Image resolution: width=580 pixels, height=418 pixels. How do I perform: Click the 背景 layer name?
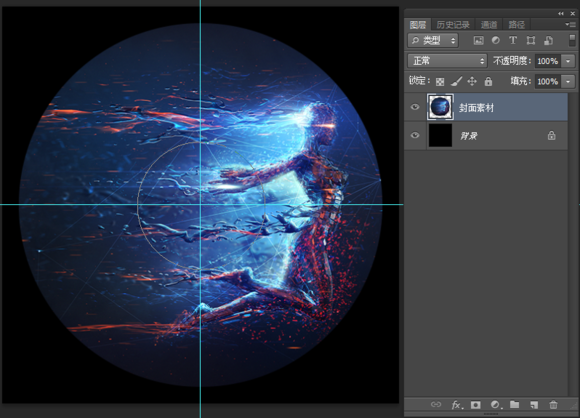click(469, 136)
